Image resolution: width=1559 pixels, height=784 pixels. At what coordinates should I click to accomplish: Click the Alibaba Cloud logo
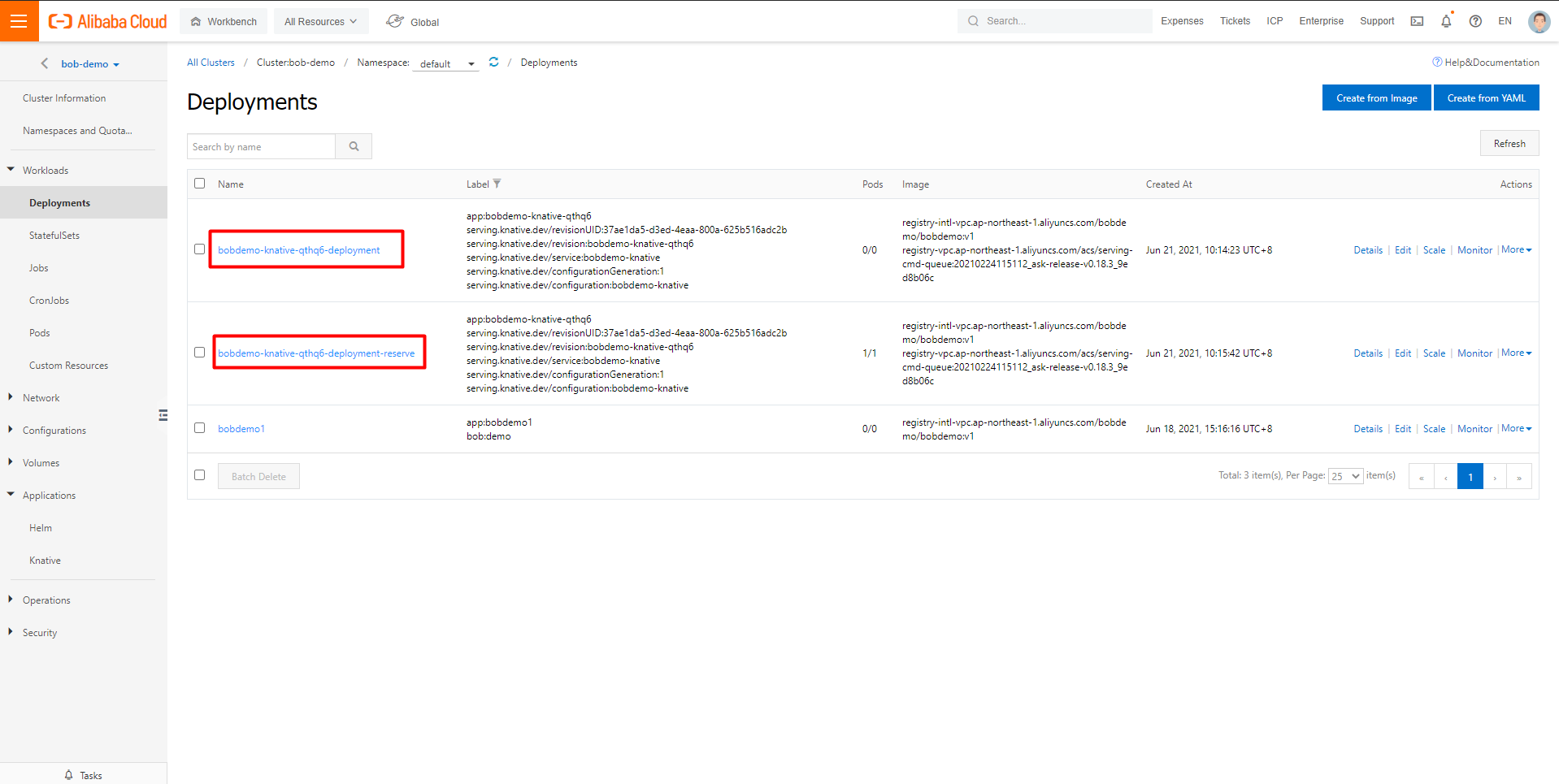[107, 22]
